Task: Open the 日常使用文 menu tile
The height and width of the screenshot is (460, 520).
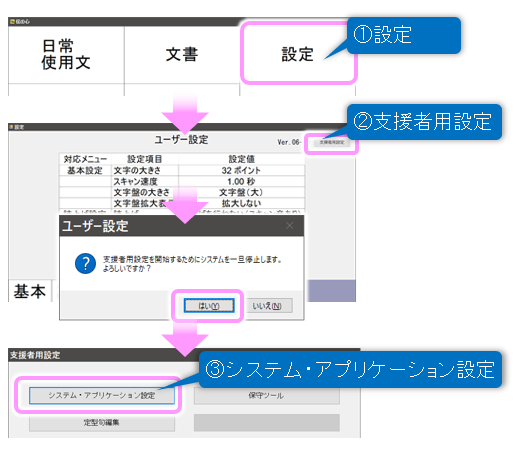Action: click(66, 55)
